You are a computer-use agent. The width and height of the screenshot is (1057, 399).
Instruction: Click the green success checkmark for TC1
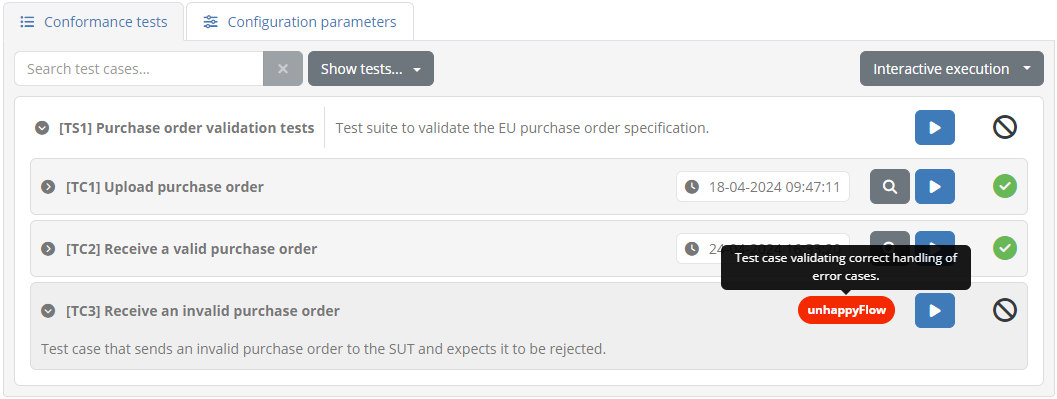(x=1004, y=186)
